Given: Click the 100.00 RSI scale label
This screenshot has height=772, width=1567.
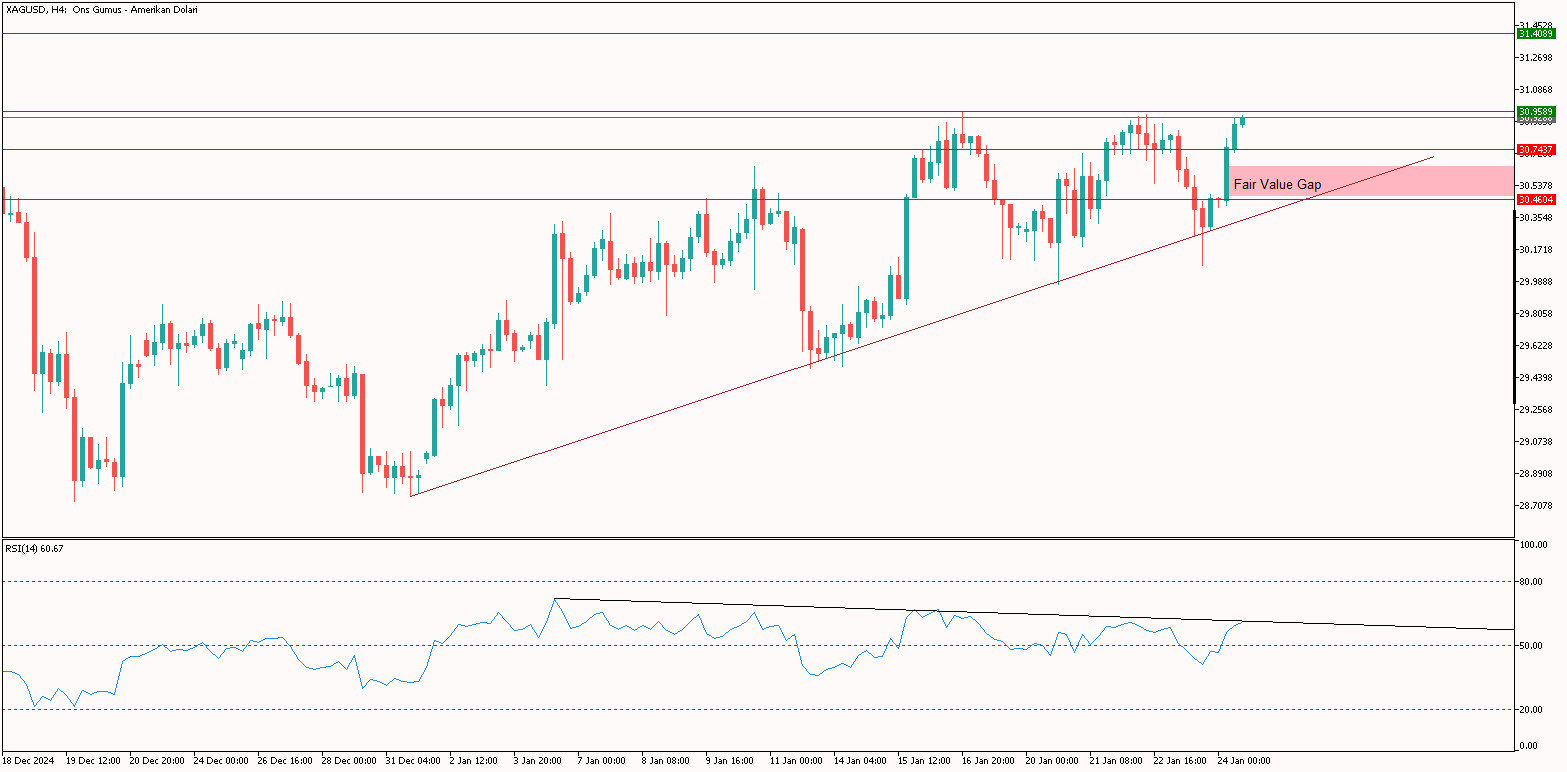Looking at the screenshot, I should 1533,545.
